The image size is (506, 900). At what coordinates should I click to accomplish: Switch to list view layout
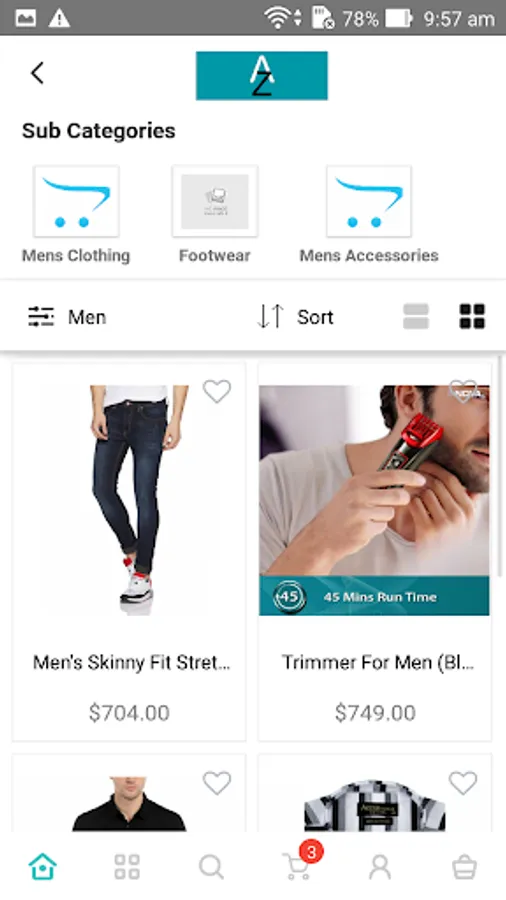click(416, 316)
